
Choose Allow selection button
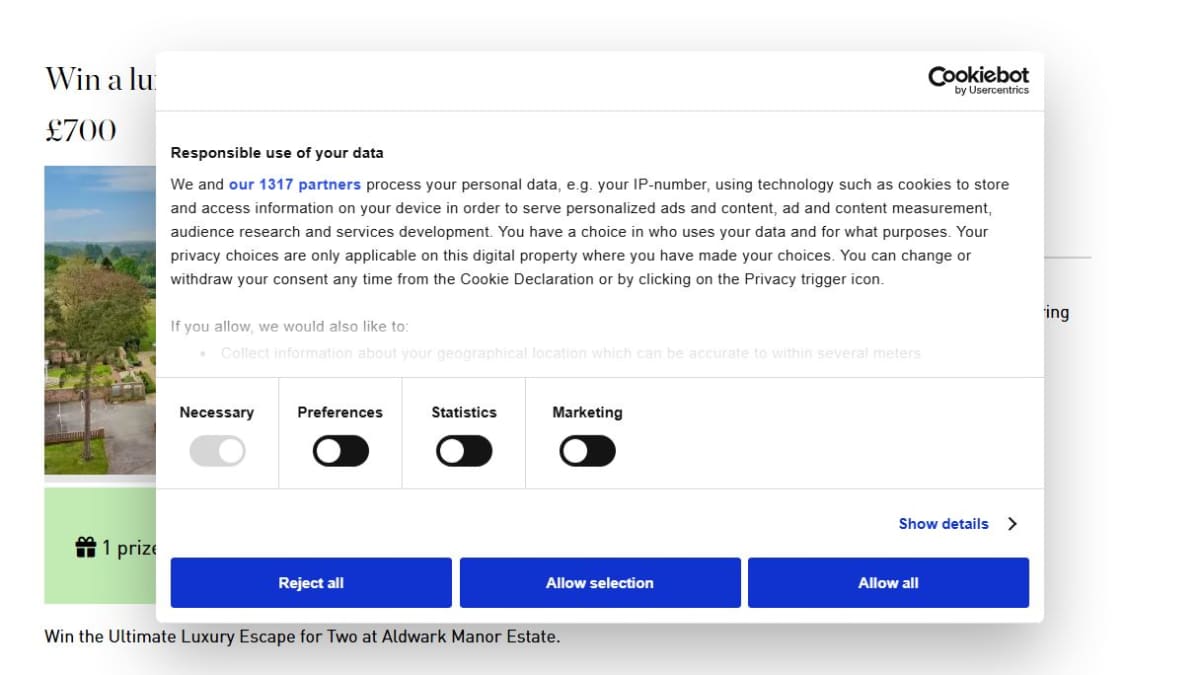tap(600, 583)
